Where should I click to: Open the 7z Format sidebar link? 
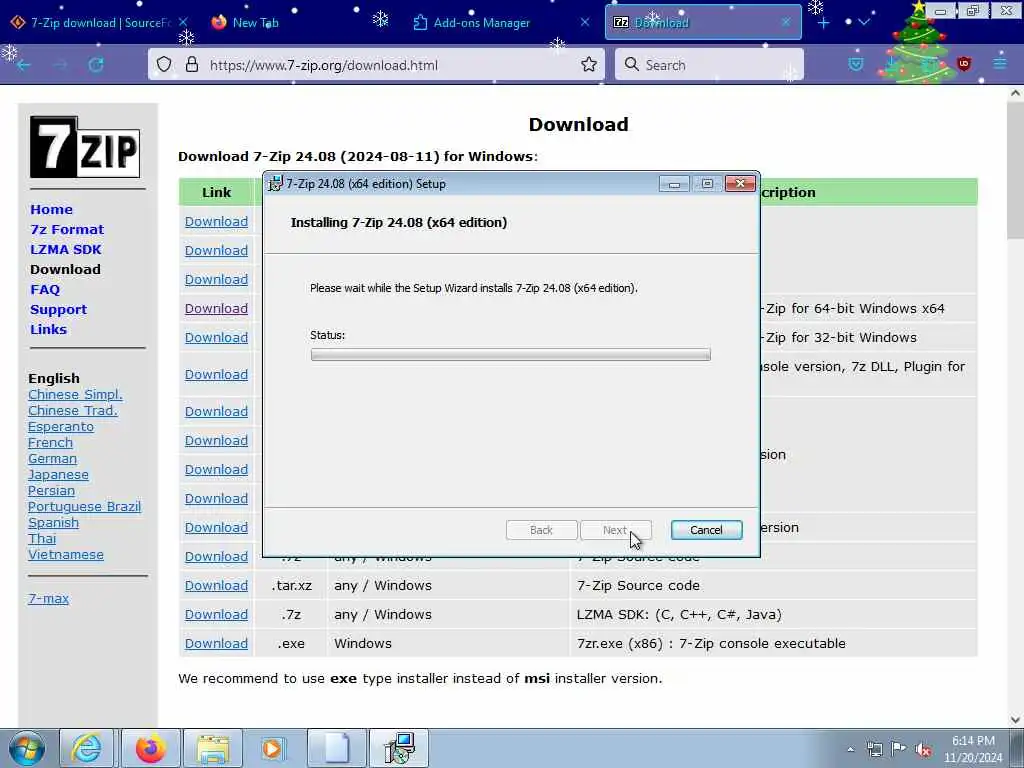67,229
